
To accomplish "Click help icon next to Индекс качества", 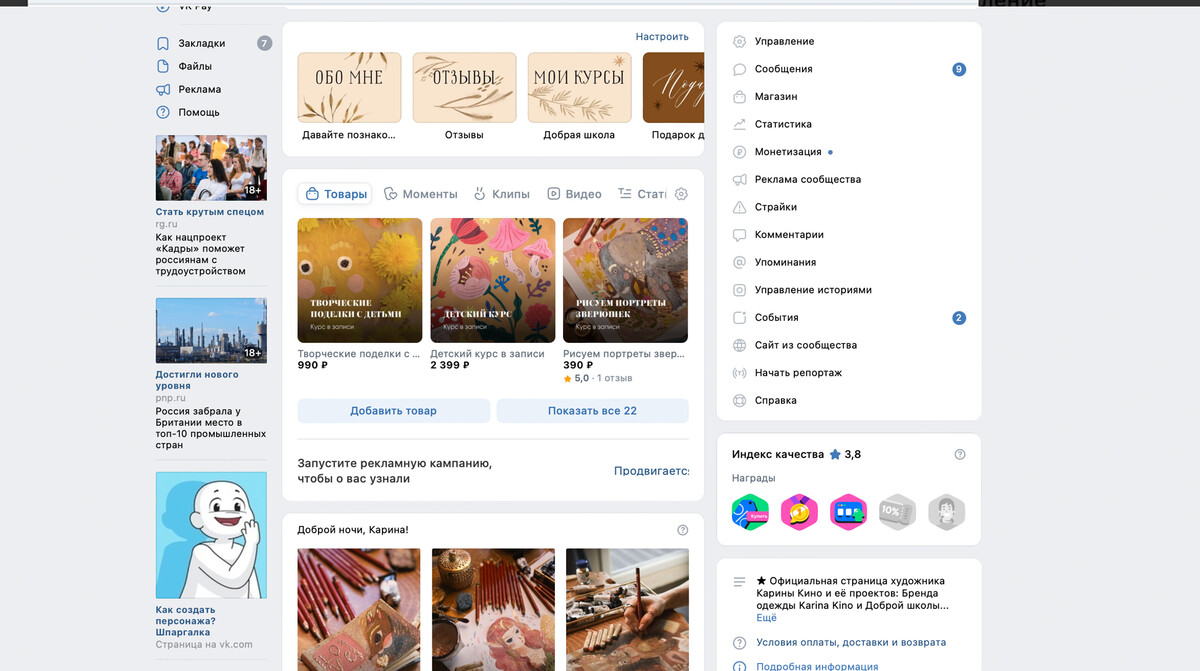I will pos(960,454).
